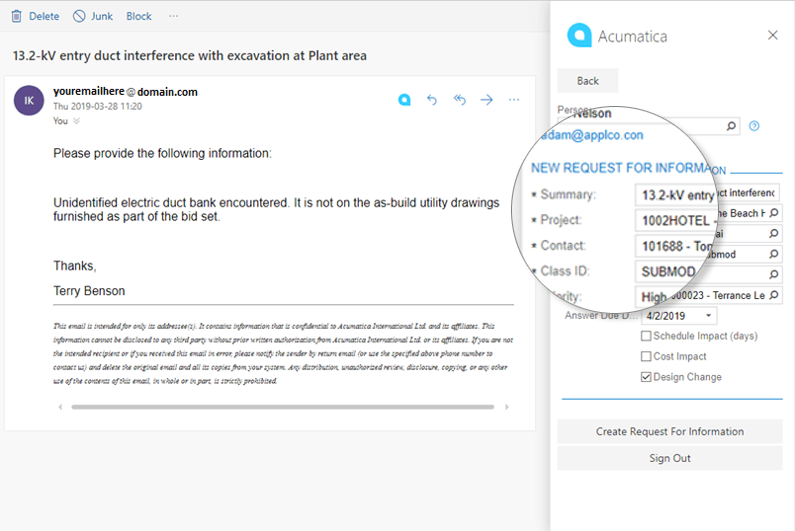795x531 pixels.
Task: Uncheck the Design Change checkbox
Action: tap(646, 377)
